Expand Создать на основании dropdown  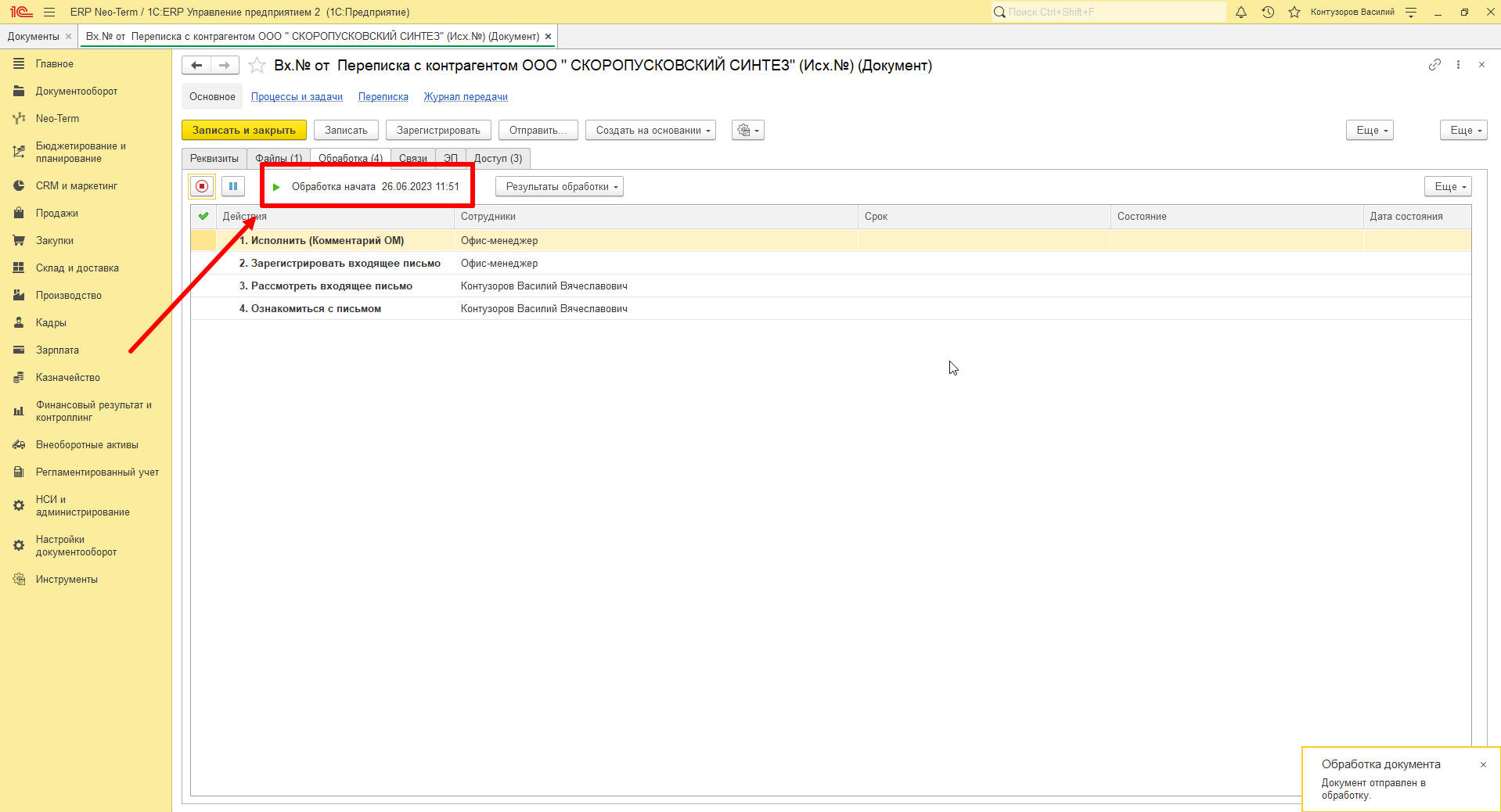click(650, 130)
